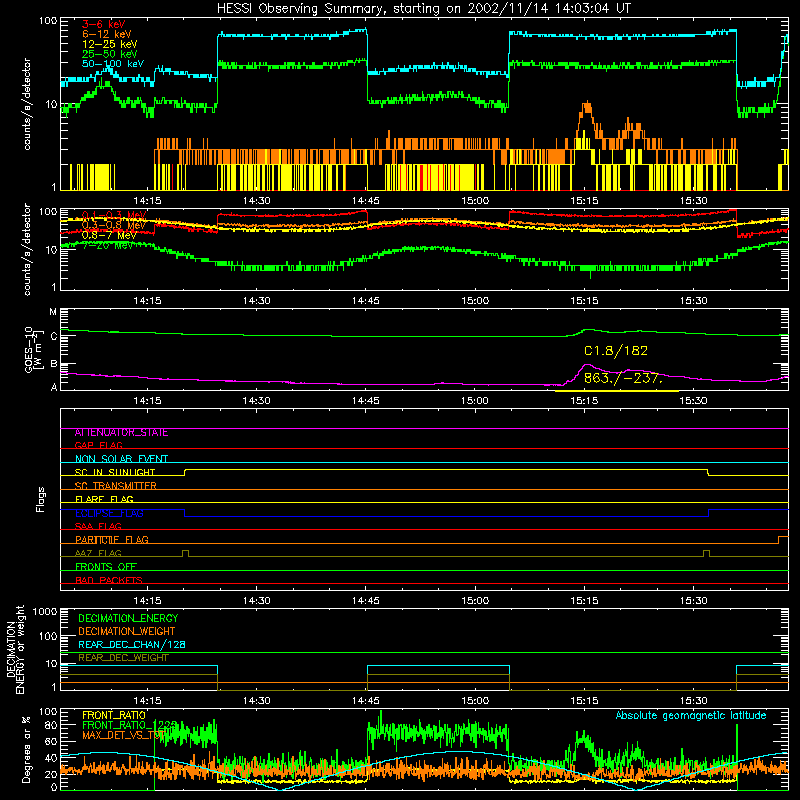Click the vertical Flags axis title
Viewport: 800px width, 800px height.
click(x=41, y=499)
